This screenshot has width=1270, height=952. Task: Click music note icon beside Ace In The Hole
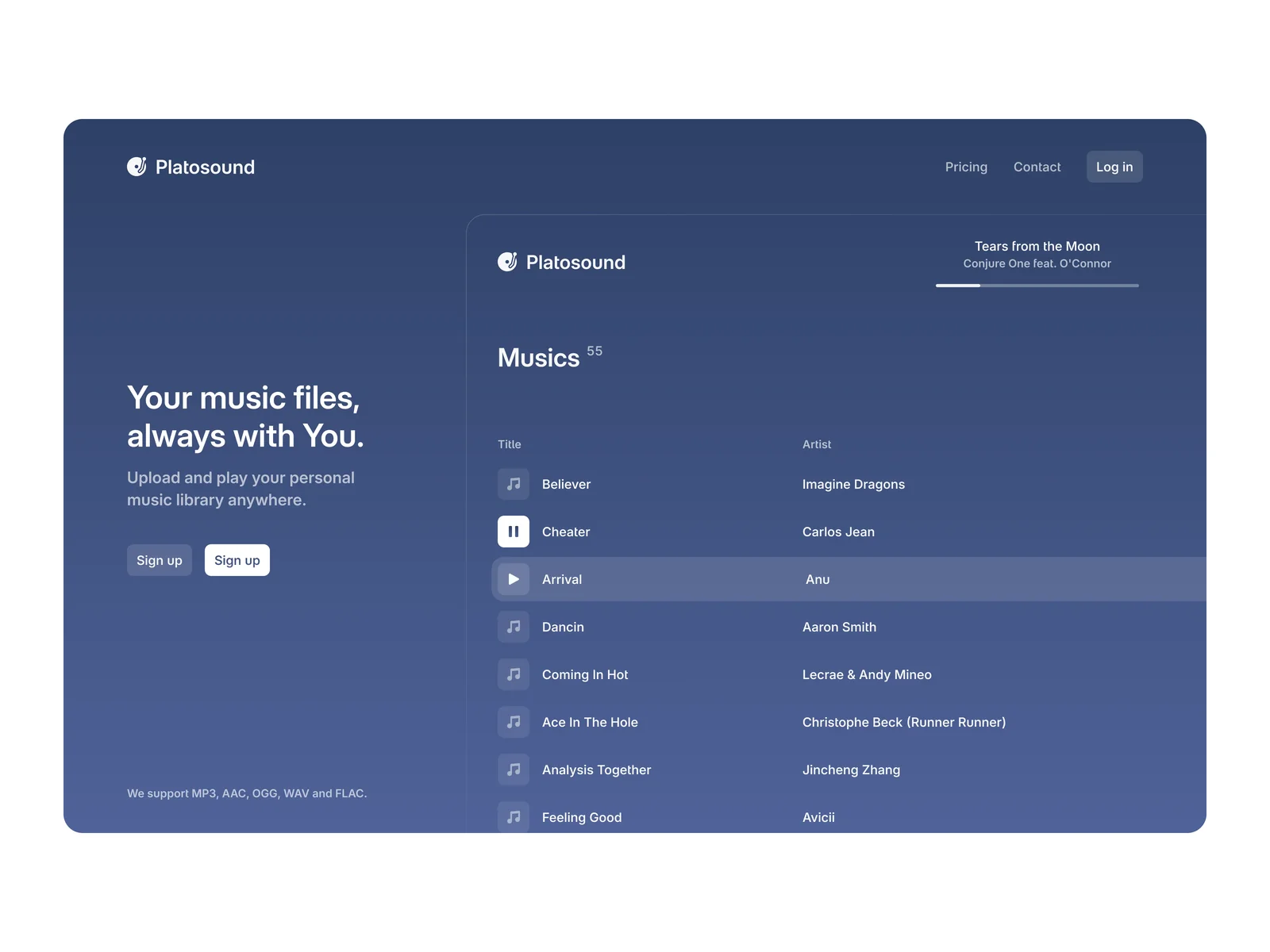(514, 722)
